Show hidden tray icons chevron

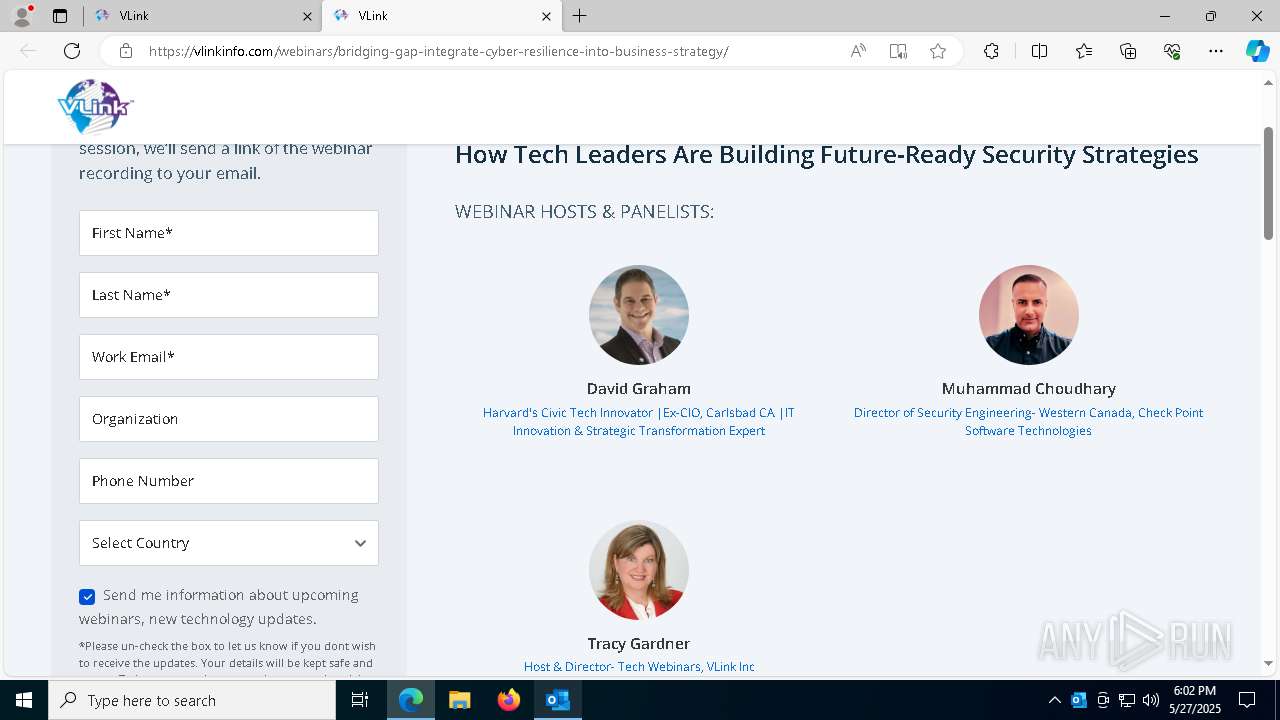pyautogui.click(x=1054, y=700)
